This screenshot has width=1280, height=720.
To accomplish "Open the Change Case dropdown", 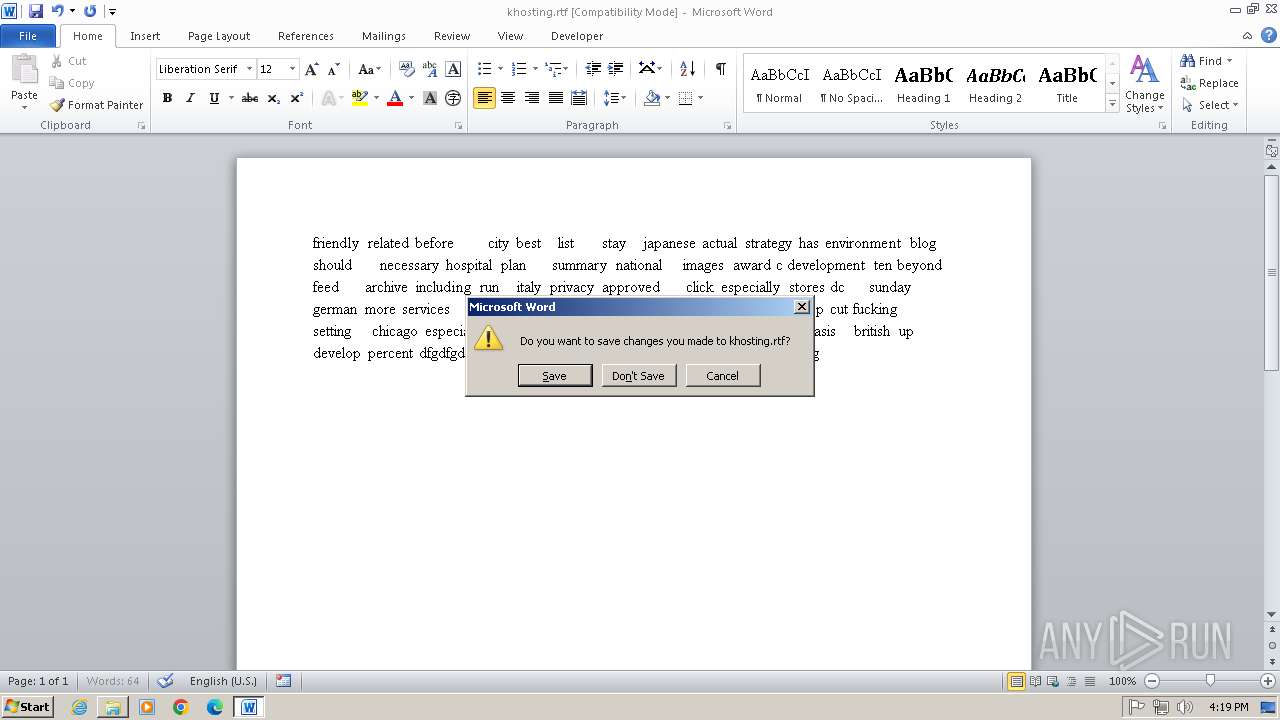I will [369, 69].
